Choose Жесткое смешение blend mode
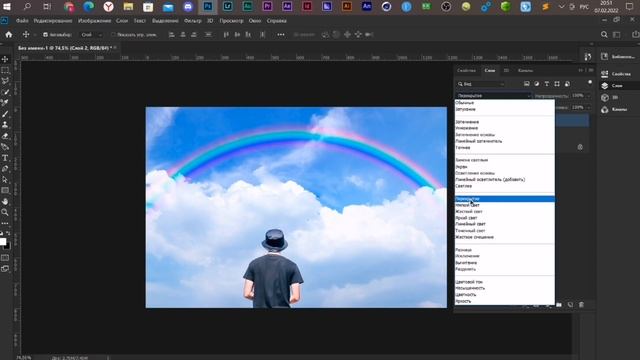Viewport: 640px width, 360px height. pos(505,237)
